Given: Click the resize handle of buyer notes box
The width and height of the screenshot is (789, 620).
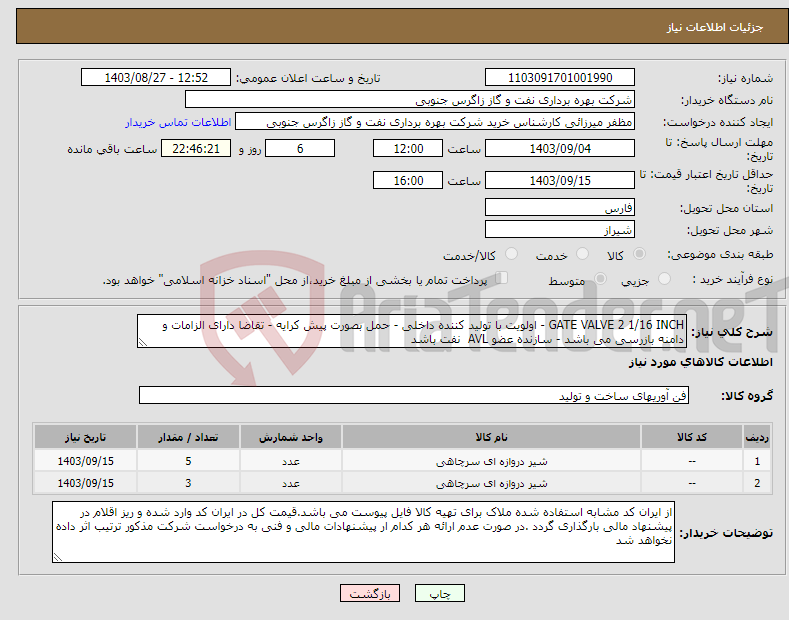Looking at the screenshot, I should coord(58,557).
